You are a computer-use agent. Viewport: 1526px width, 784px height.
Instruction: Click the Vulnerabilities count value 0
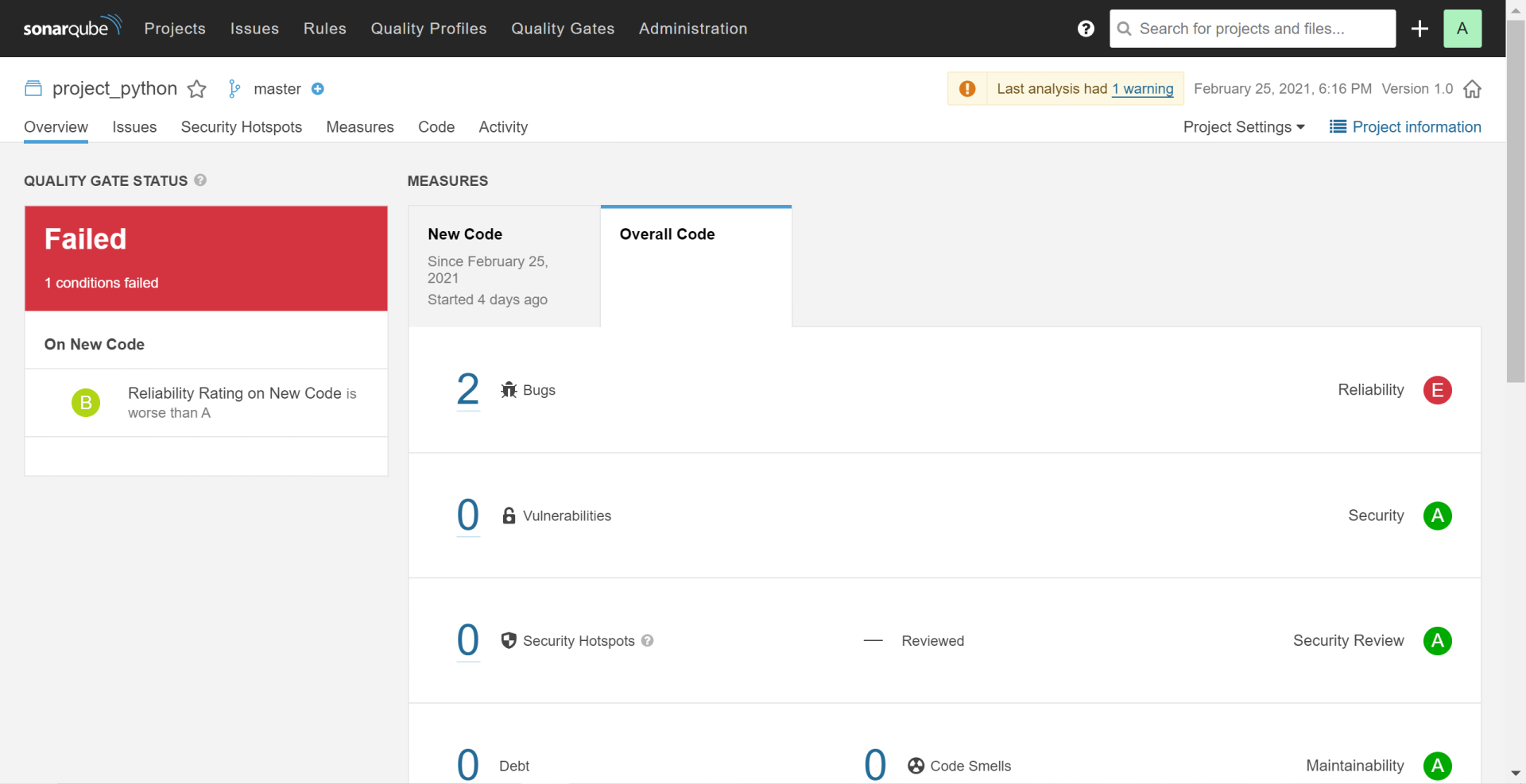tap(468, 515)
